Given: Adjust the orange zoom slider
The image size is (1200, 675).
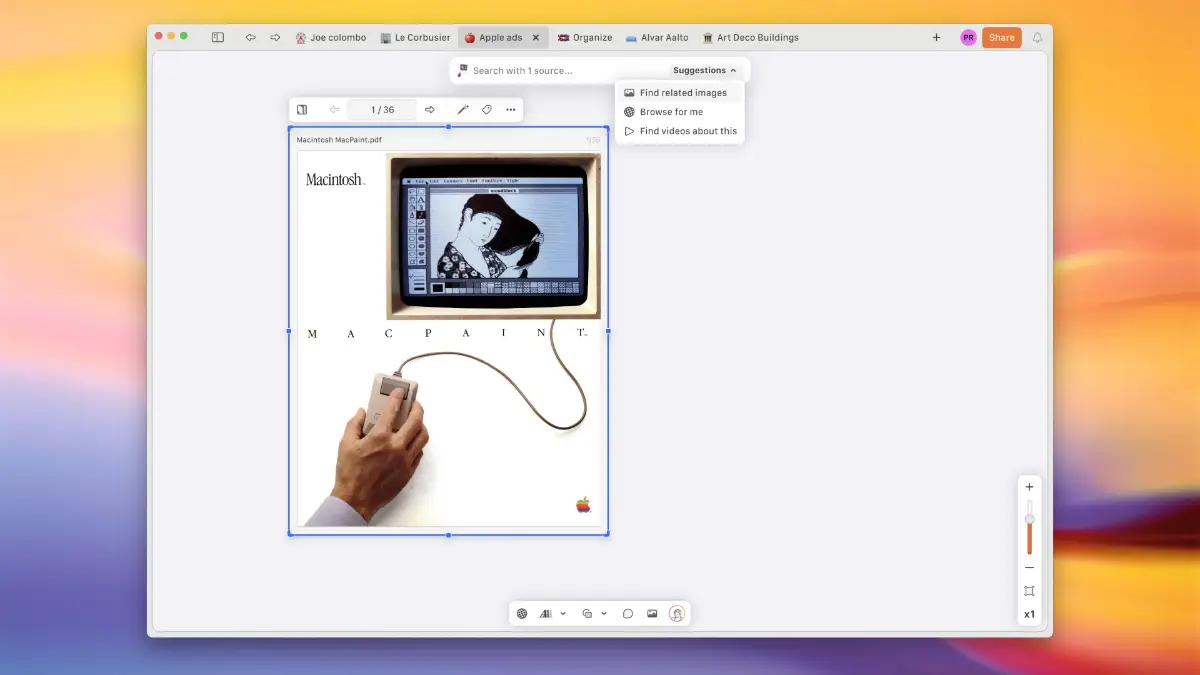Looking at the screenshot, I should click(x=1029, y=535).
